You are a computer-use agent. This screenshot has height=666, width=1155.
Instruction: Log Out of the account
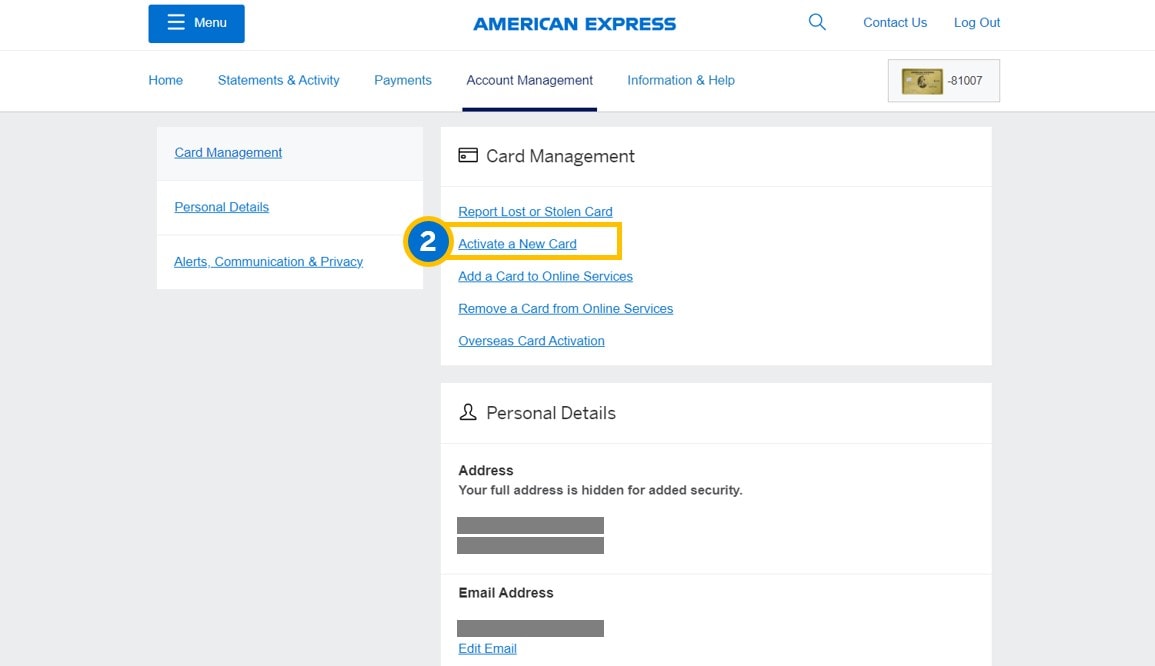click(x=976, y=22)
